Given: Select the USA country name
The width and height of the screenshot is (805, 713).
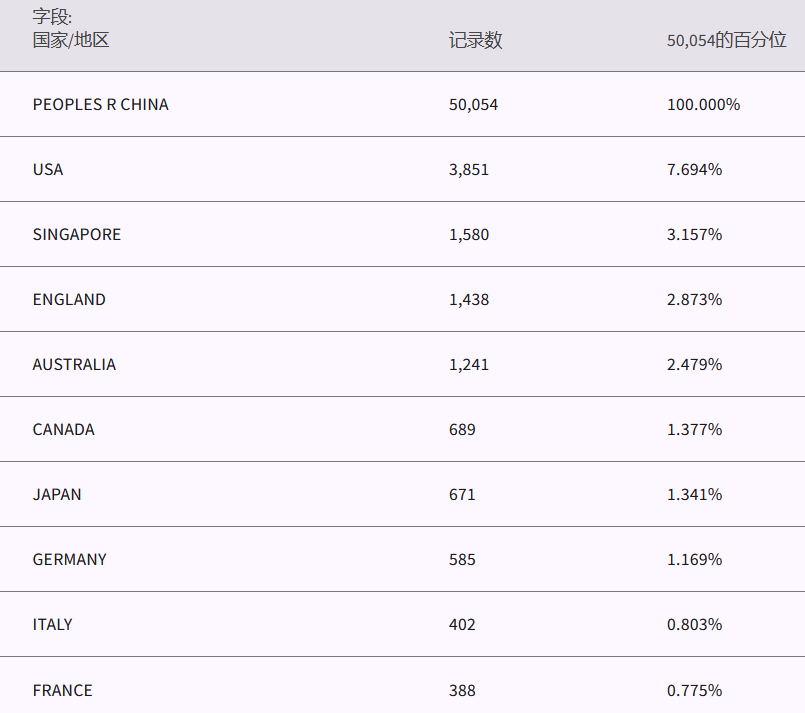Looking at the screenshot, I should click(48, 169).
